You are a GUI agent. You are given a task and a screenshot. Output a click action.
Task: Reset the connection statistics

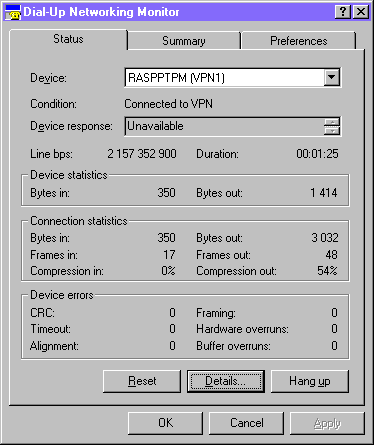coord(142,381)
